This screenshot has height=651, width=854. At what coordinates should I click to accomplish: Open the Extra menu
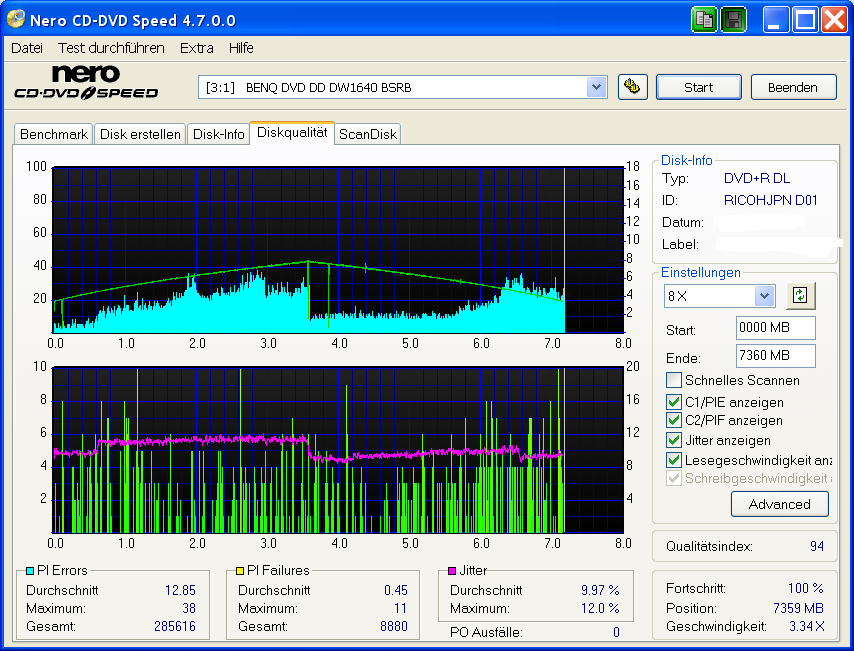196,47
